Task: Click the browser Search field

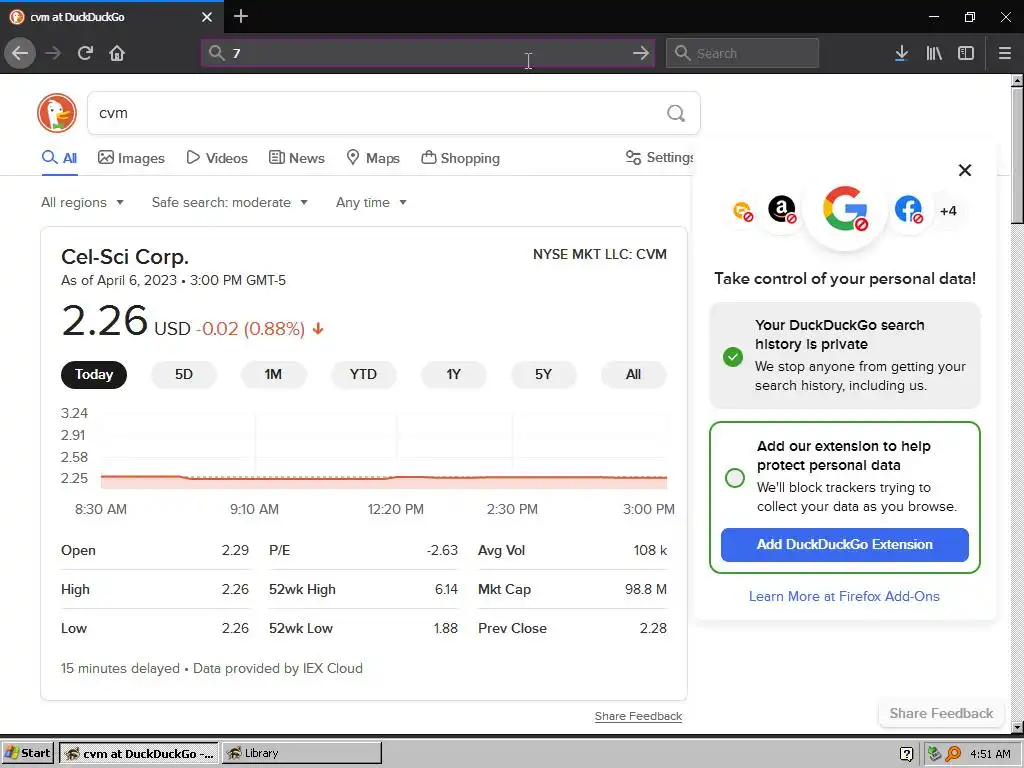Action: [x=743, y=53]
